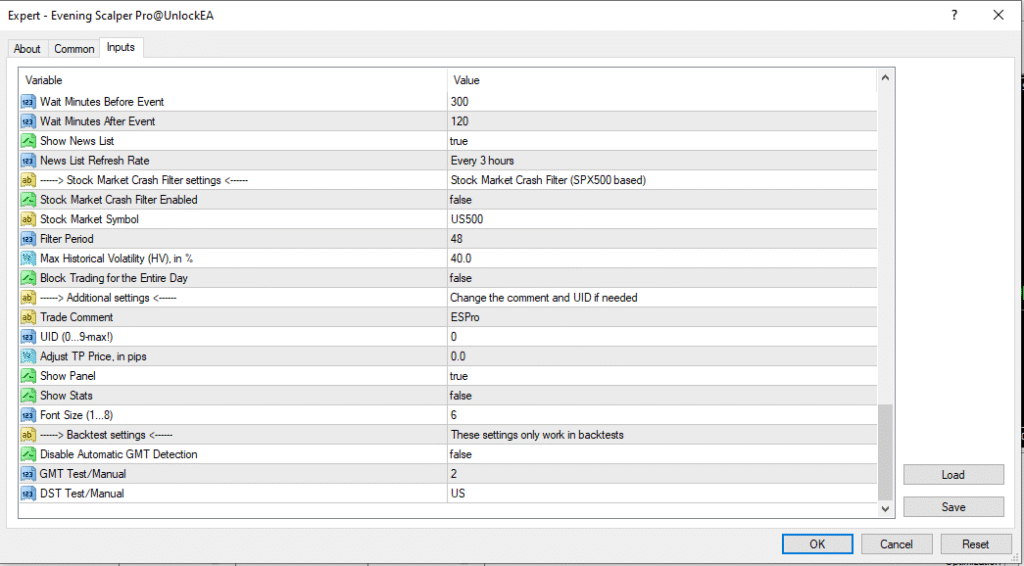Toggle the Show Panel true value
The width and height of the screenshot is (1024, 566).
click(660, 376)
